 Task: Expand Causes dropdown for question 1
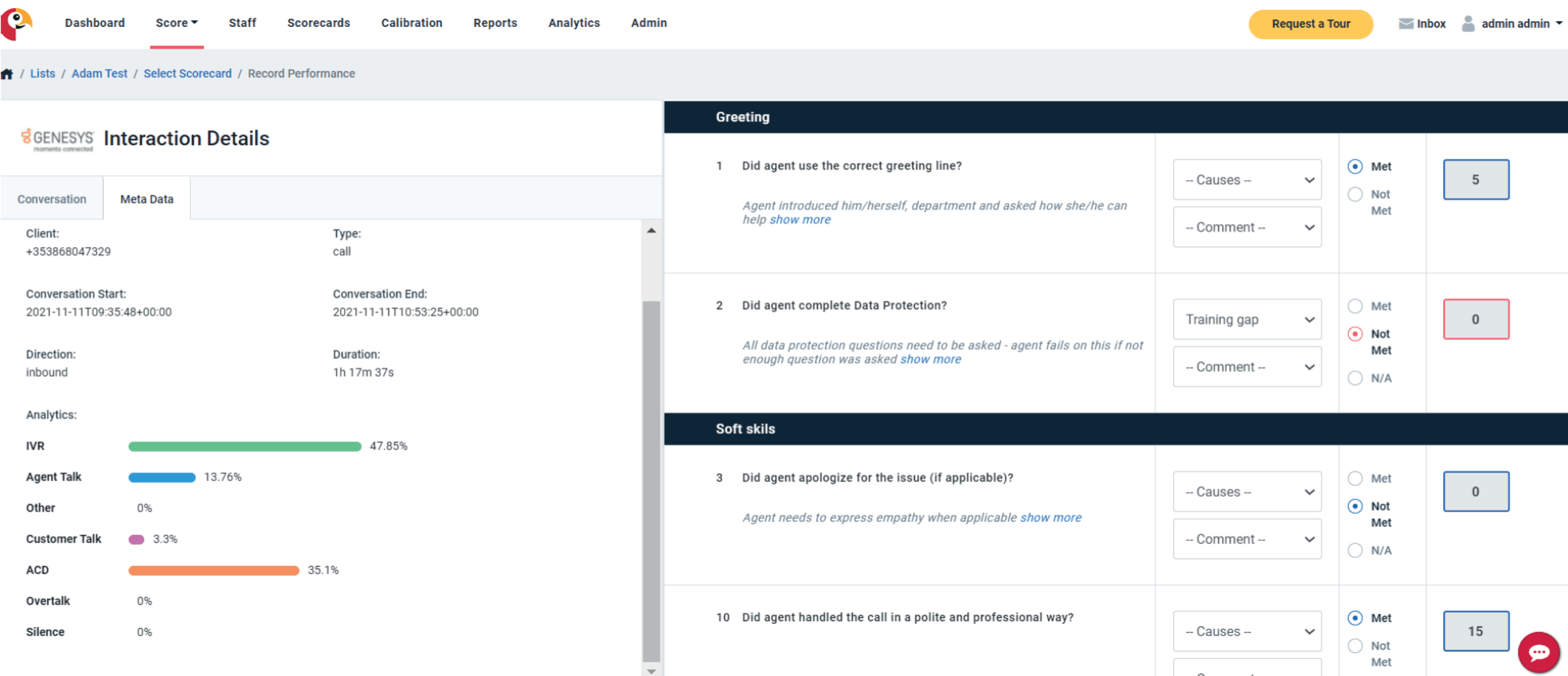point(1248,180)
